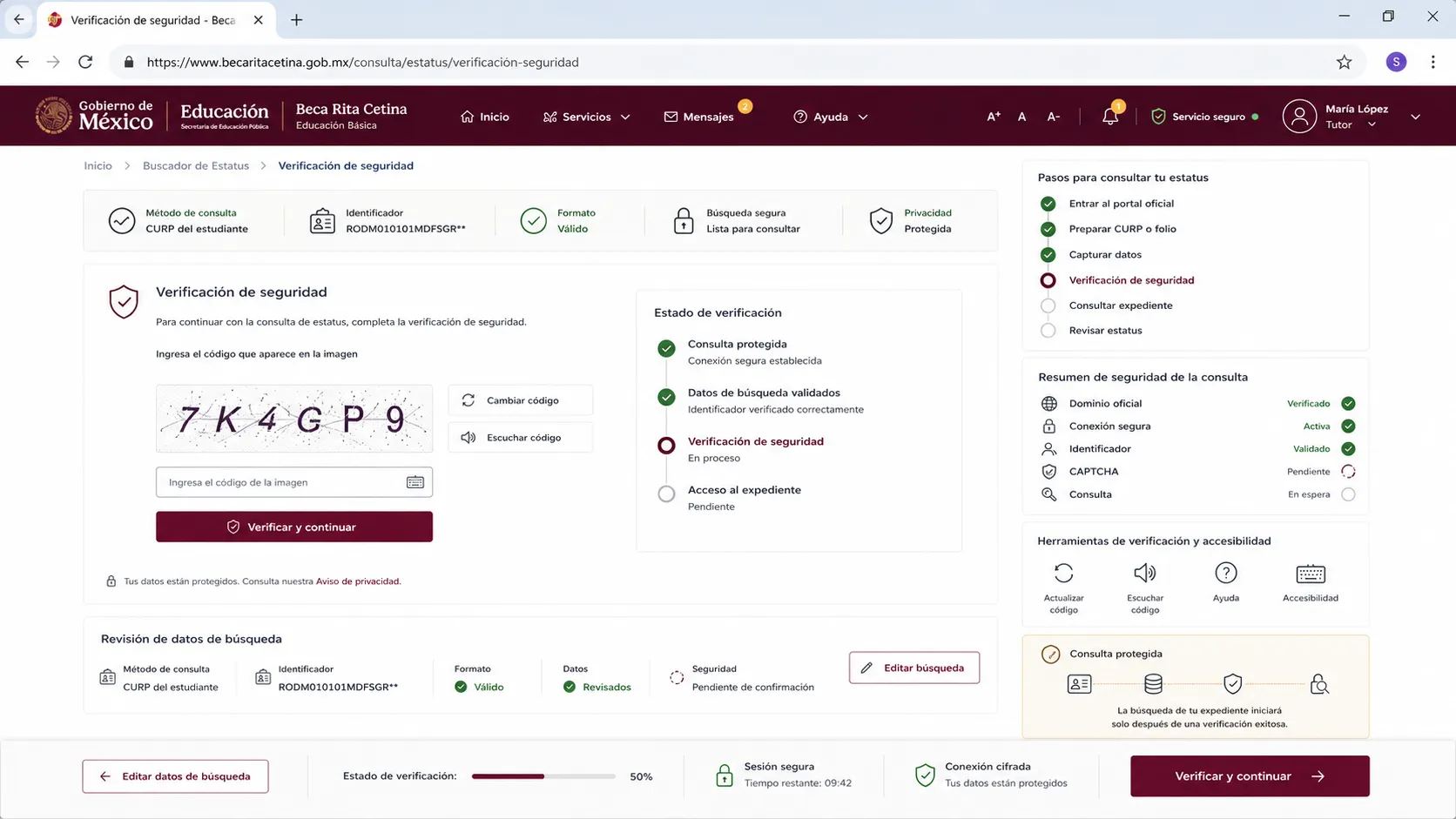Click the Escuchar código speaker tool icon
Viewport: 1456px width, 819px height.
[1144, 573]
